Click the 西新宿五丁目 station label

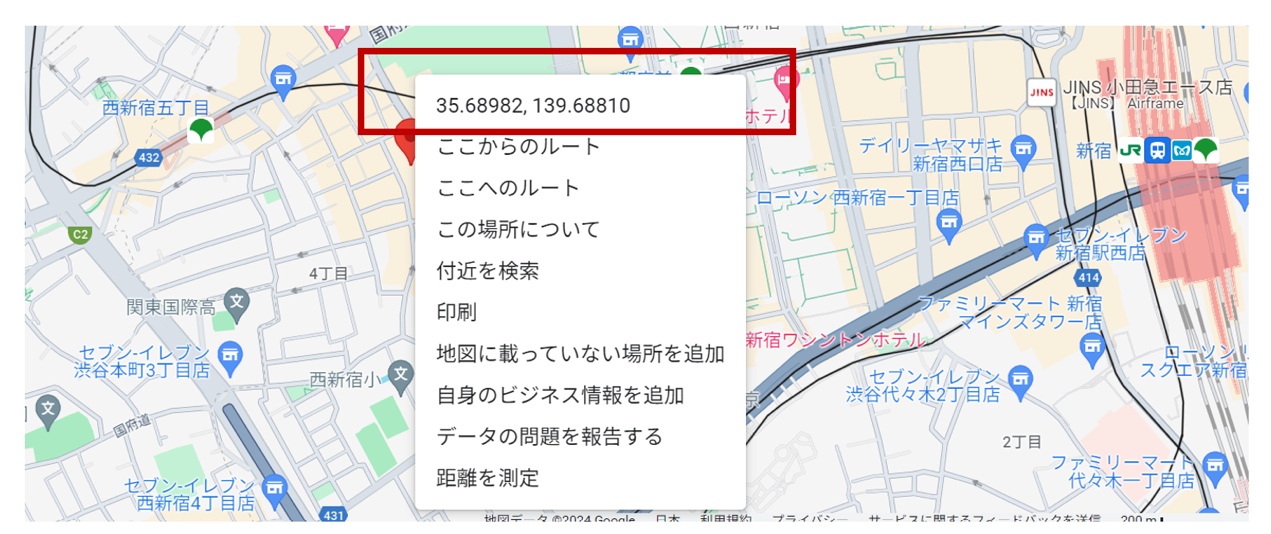pos(156,108)
